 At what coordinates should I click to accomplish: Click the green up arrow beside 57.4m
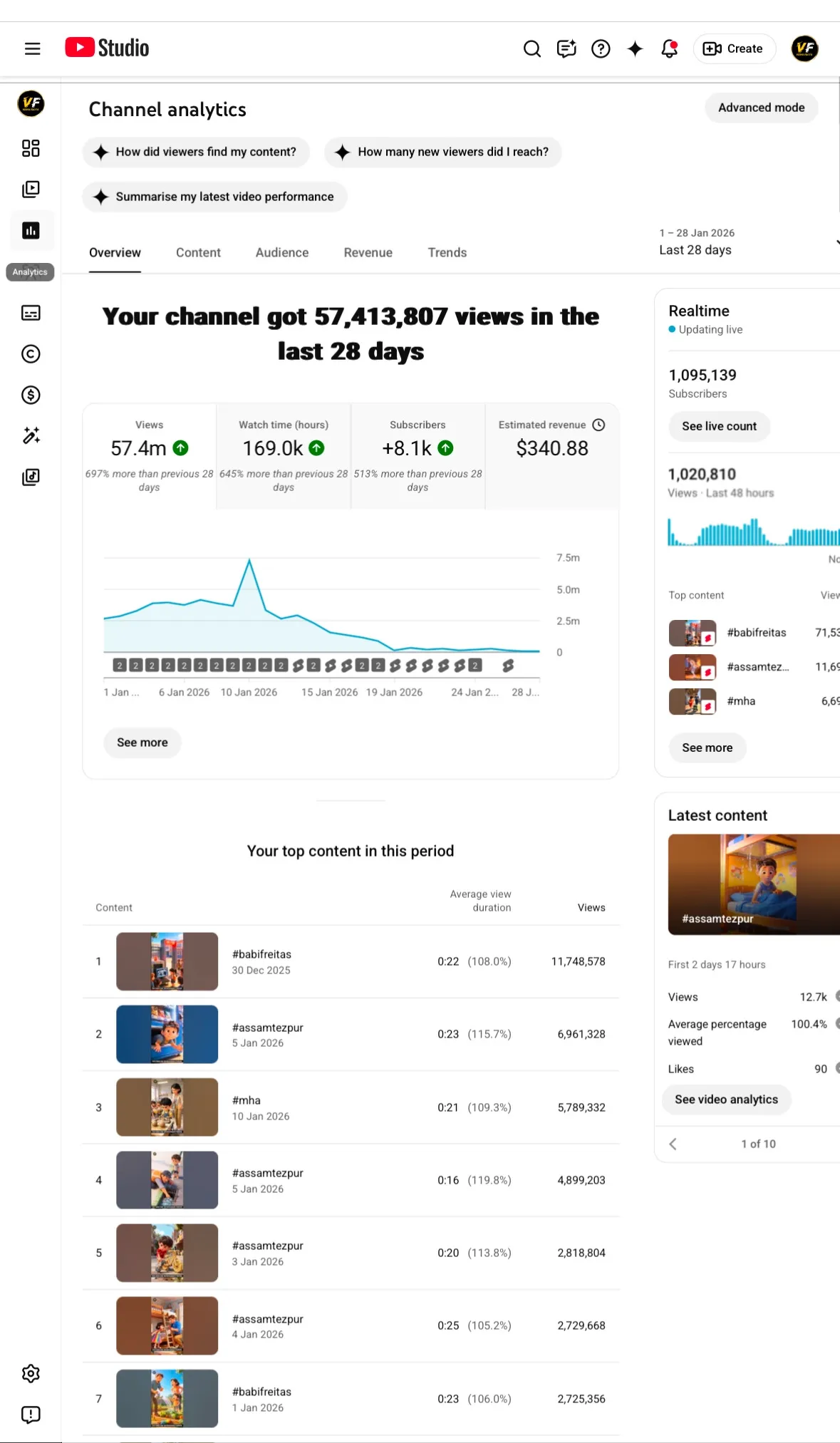pyautogui.click(x=181, y=448)
